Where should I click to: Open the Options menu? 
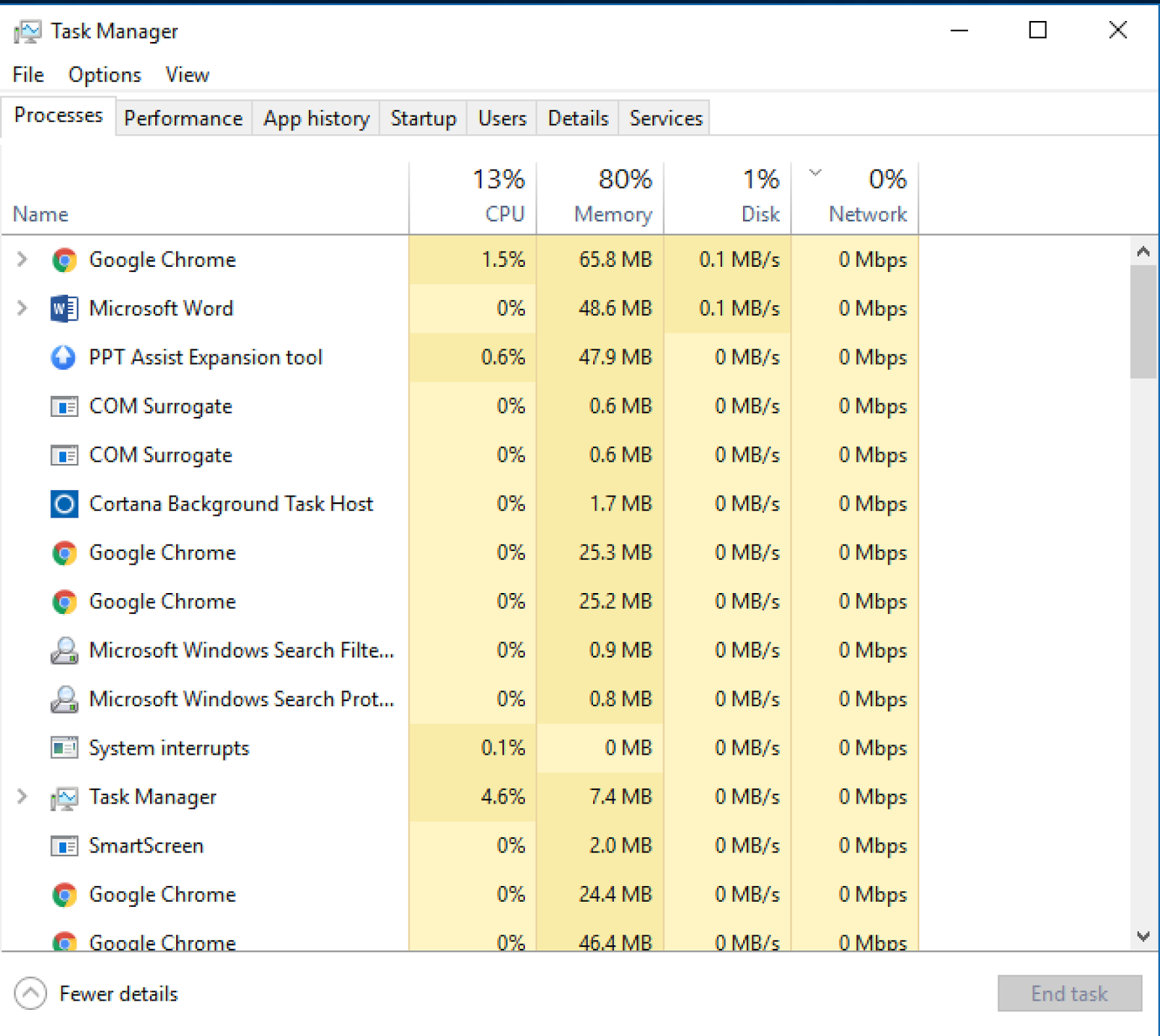104,74
